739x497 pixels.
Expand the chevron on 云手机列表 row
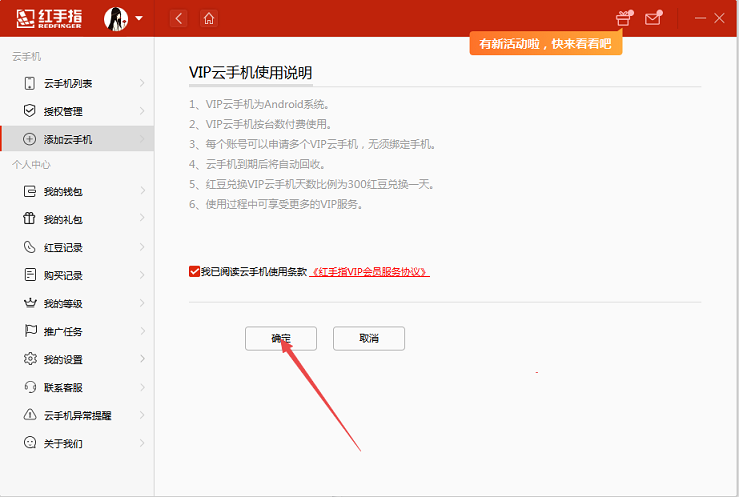tap(142, 83)
